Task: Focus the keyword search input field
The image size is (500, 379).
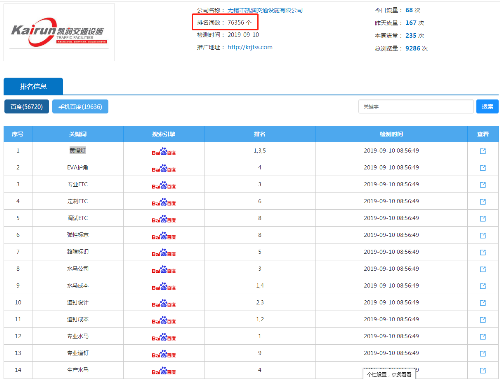Action: click(416, 107)
